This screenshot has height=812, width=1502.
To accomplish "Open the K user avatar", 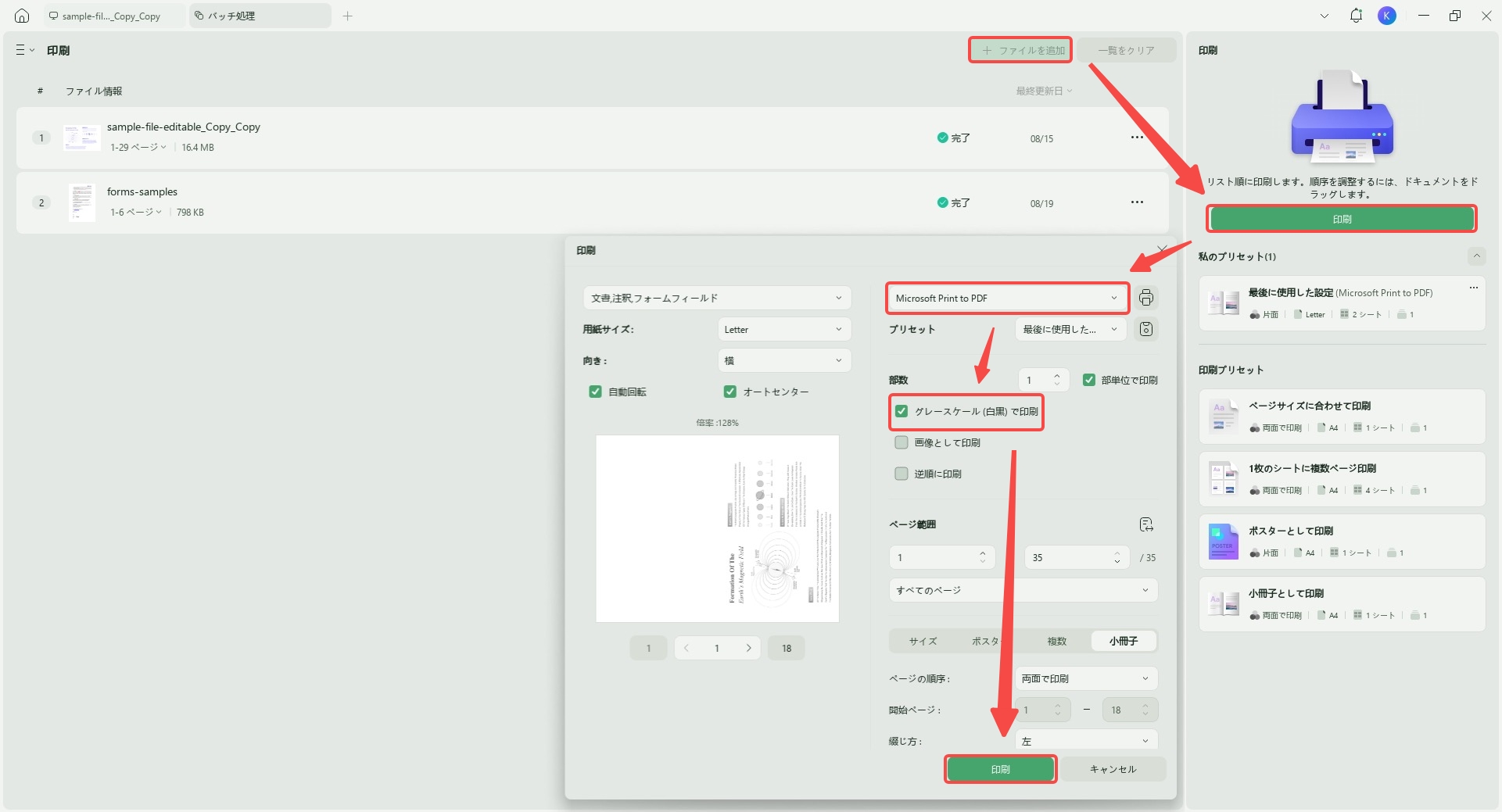I will pyautogui.click(x=1386, y=16).
